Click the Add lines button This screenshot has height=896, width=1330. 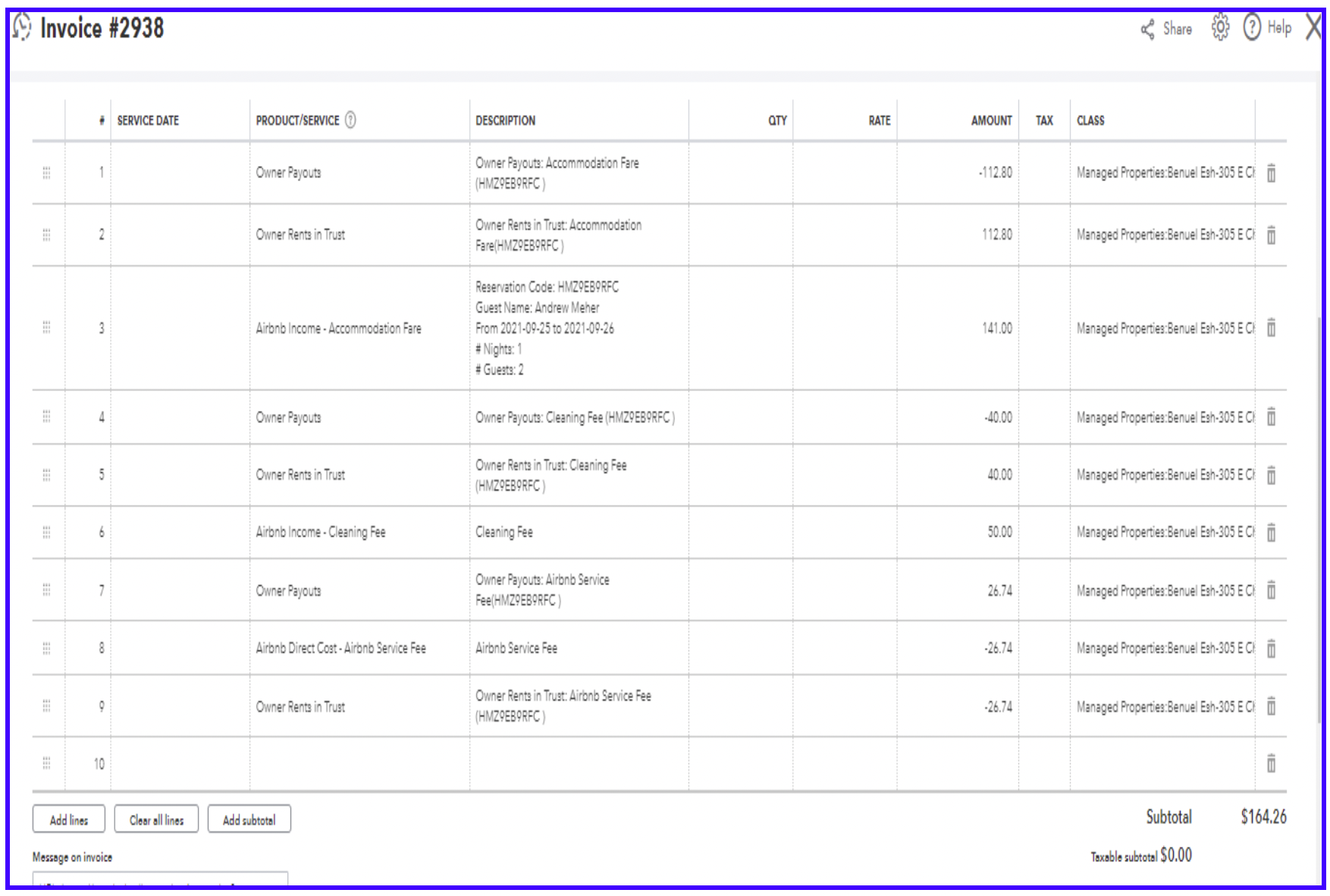(x=69, y=819)
